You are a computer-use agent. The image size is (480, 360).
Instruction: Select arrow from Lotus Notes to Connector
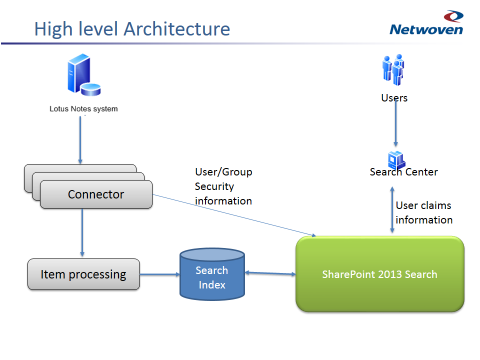(x=80, y=140)
